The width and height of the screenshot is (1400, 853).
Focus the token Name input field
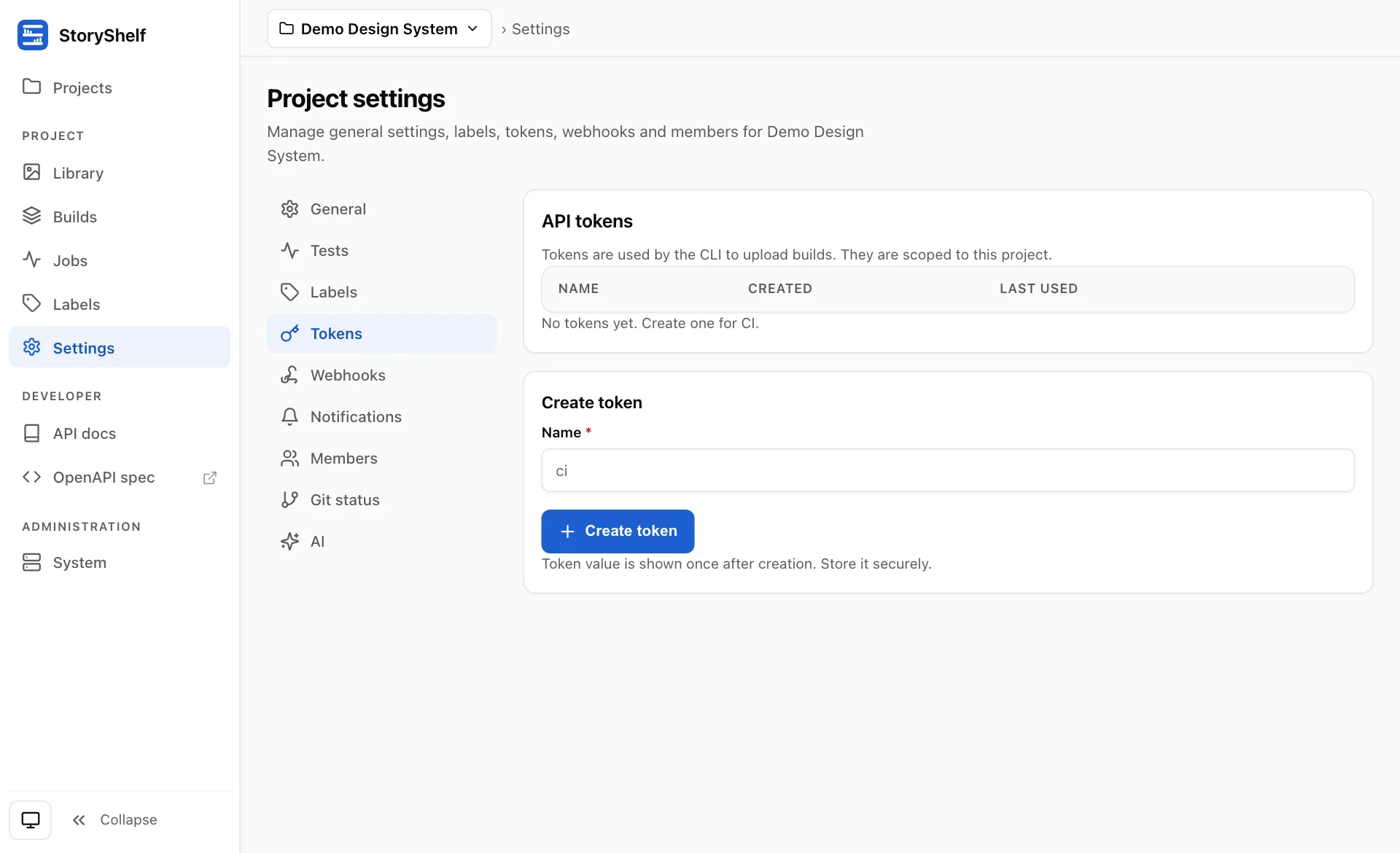(x=948, y=470)
